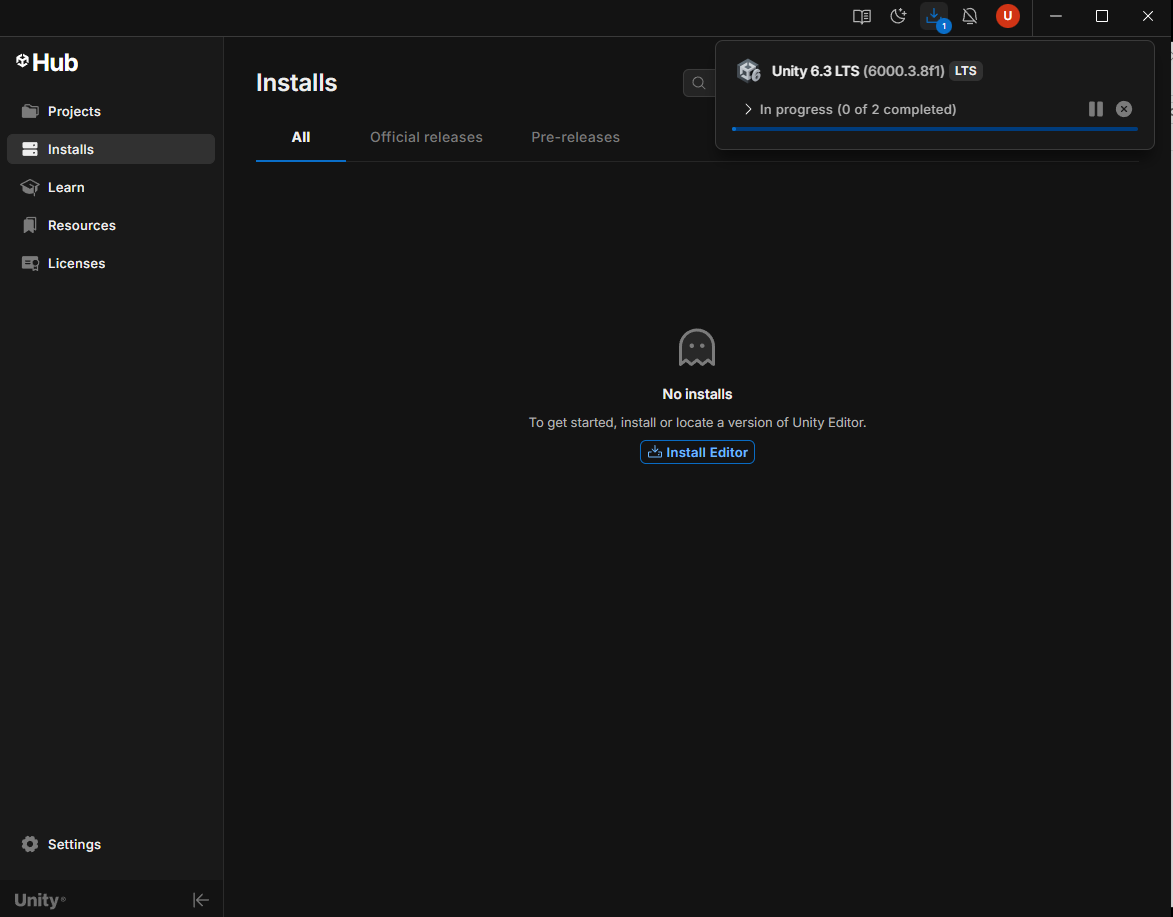Click the No installs heading
This screenshot has height=917, width=1173.
(x=697, y=394)
